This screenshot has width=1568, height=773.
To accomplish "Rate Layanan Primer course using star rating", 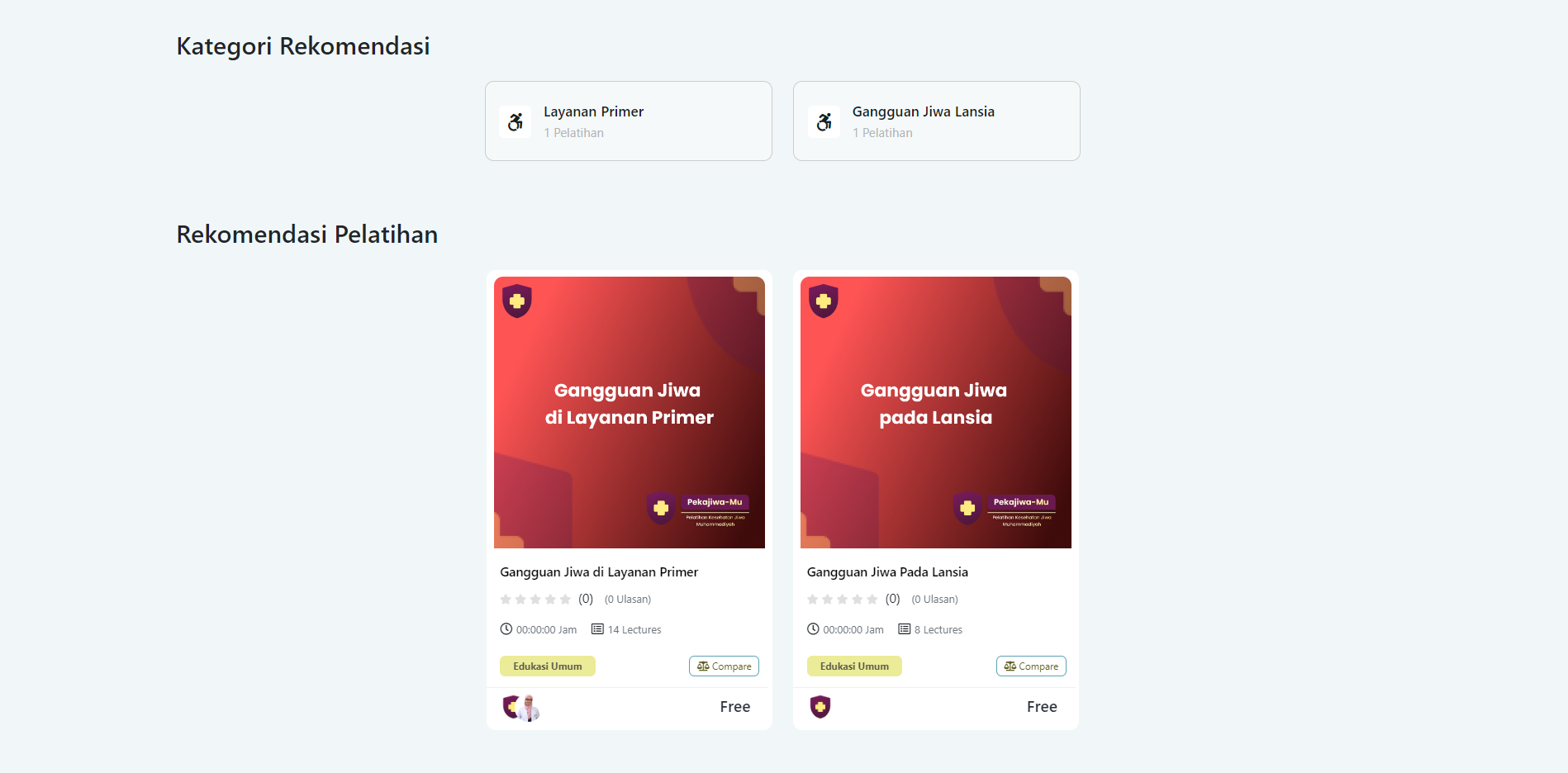I will coord(535,600).
